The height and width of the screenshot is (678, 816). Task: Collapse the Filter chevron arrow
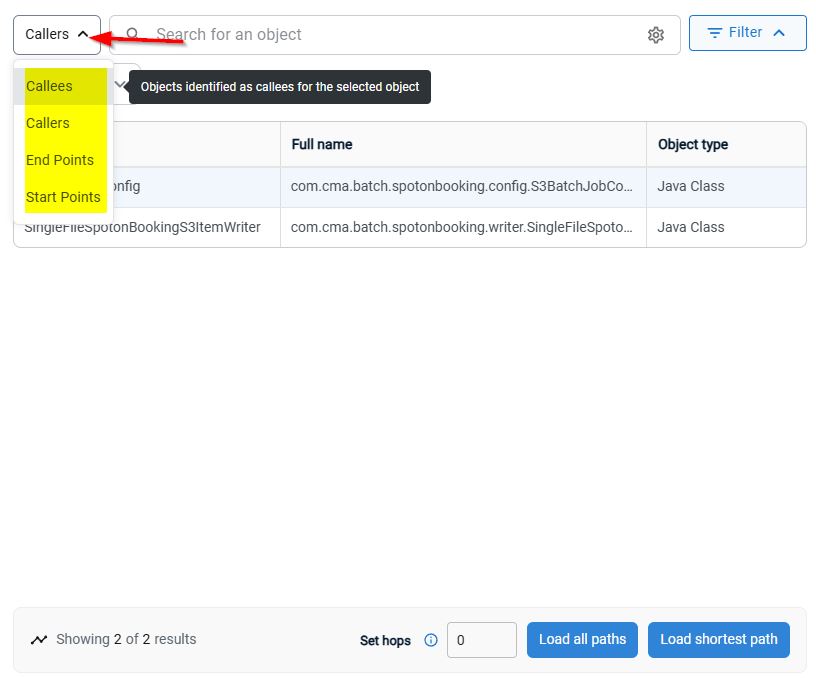[x=779, y=33]
